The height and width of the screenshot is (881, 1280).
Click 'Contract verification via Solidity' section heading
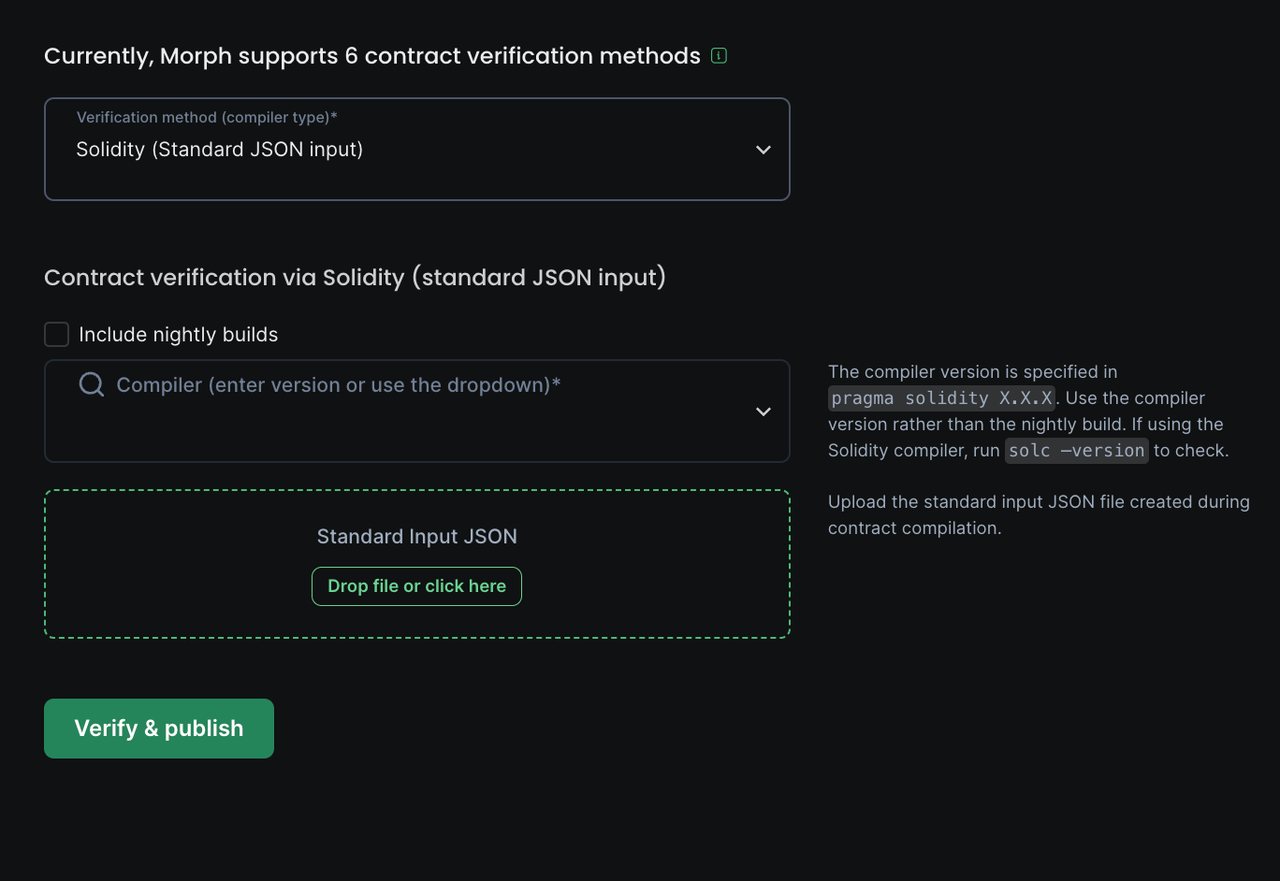(355, 278)
